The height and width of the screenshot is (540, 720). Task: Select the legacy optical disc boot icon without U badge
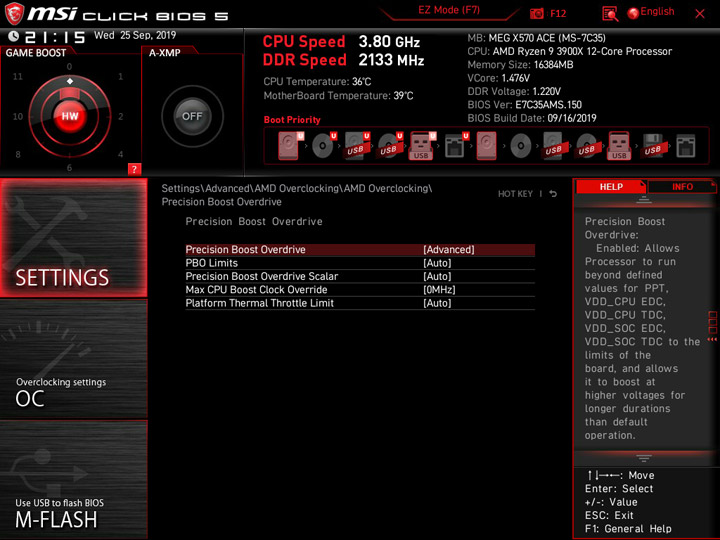pos(521,146)
